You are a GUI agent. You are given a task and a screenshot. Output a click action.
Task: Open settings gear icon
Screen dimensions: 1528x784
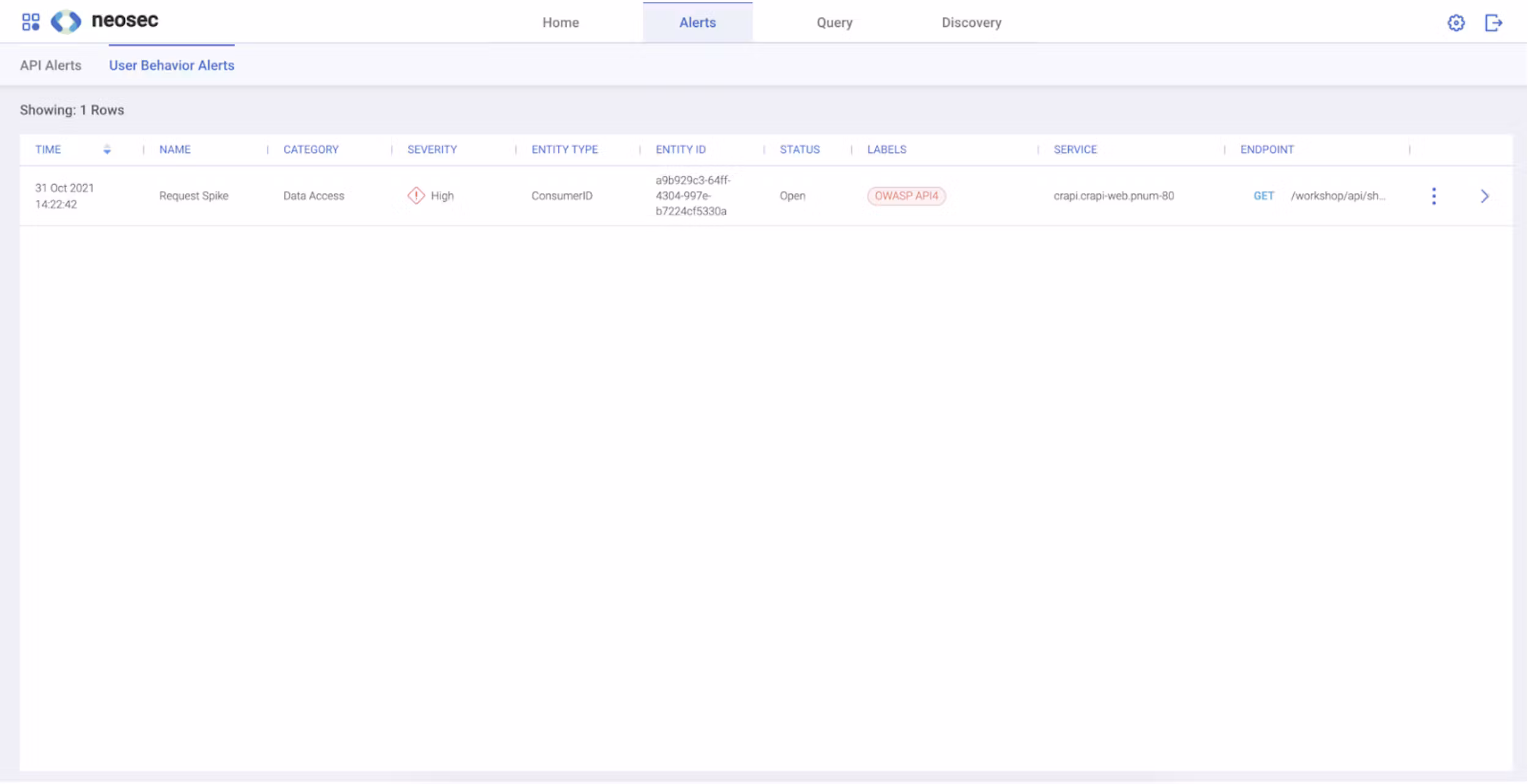click(1457, 23)
